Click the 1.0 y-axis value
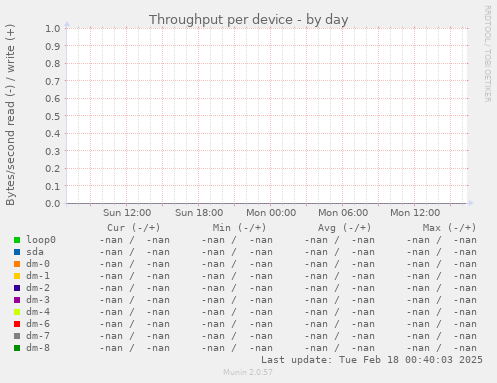The image size is (497, 383). (53, 28)
